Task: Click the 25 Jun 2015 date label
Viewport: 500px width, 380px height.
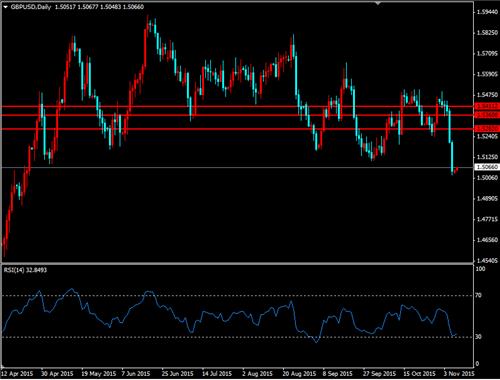Action: click(x=178, y=373)
